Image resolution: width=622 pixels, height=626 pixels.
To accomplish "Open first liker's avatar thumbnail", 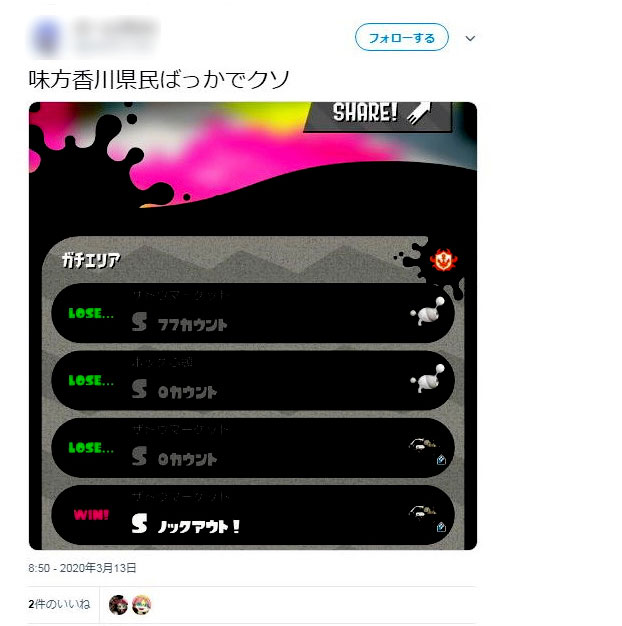I will click(118, 604).
